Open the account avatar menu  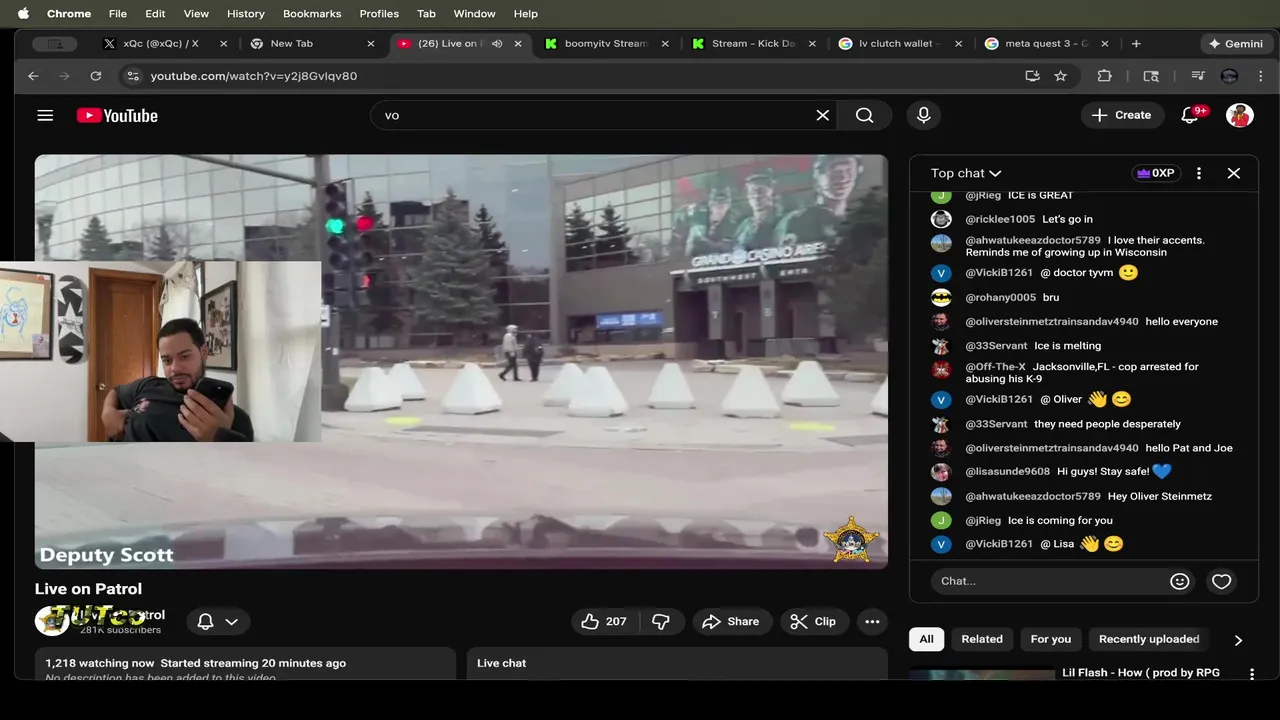coord(1240,115)
